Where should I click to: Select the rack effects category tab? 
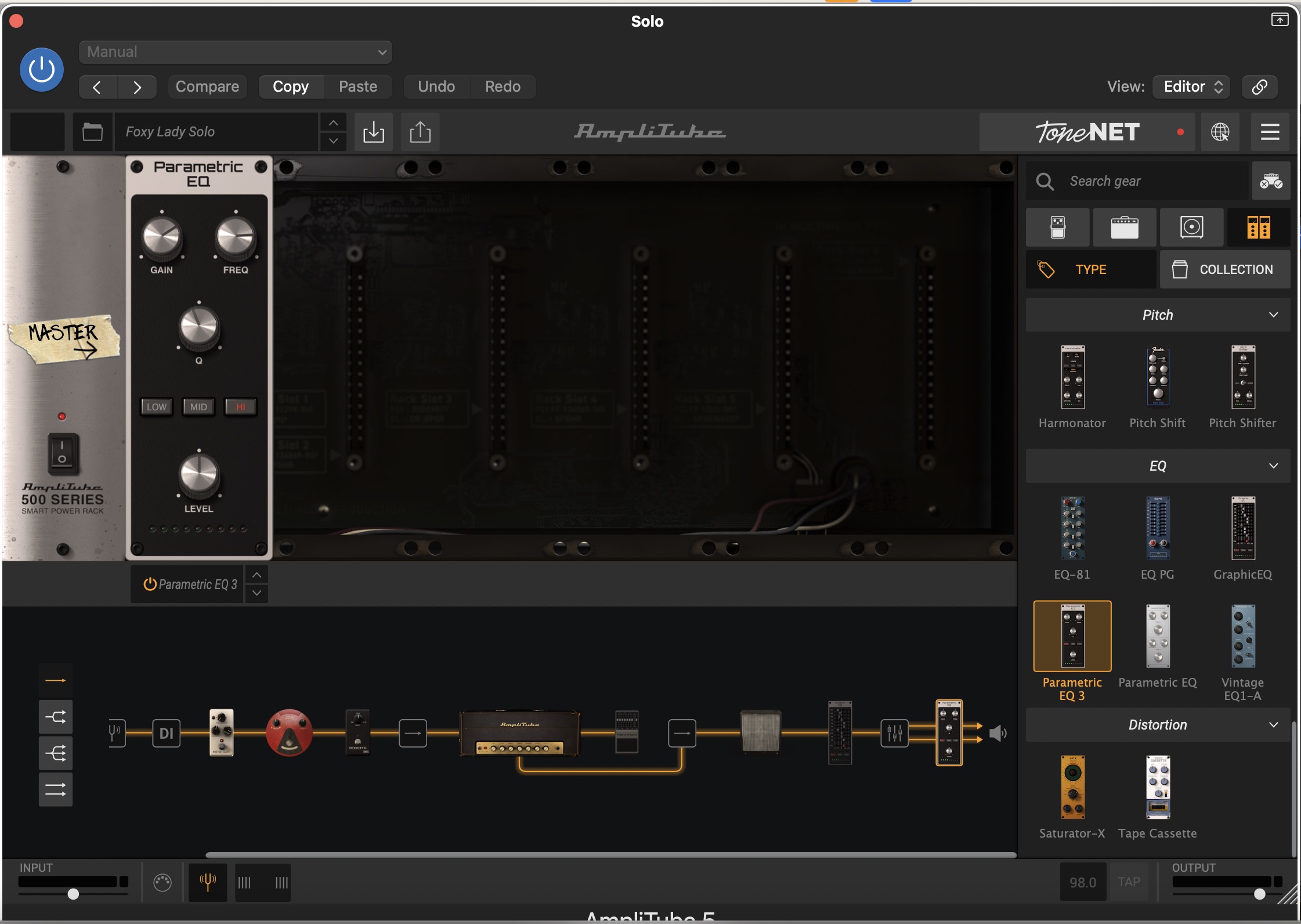[x=1258, y=228]
